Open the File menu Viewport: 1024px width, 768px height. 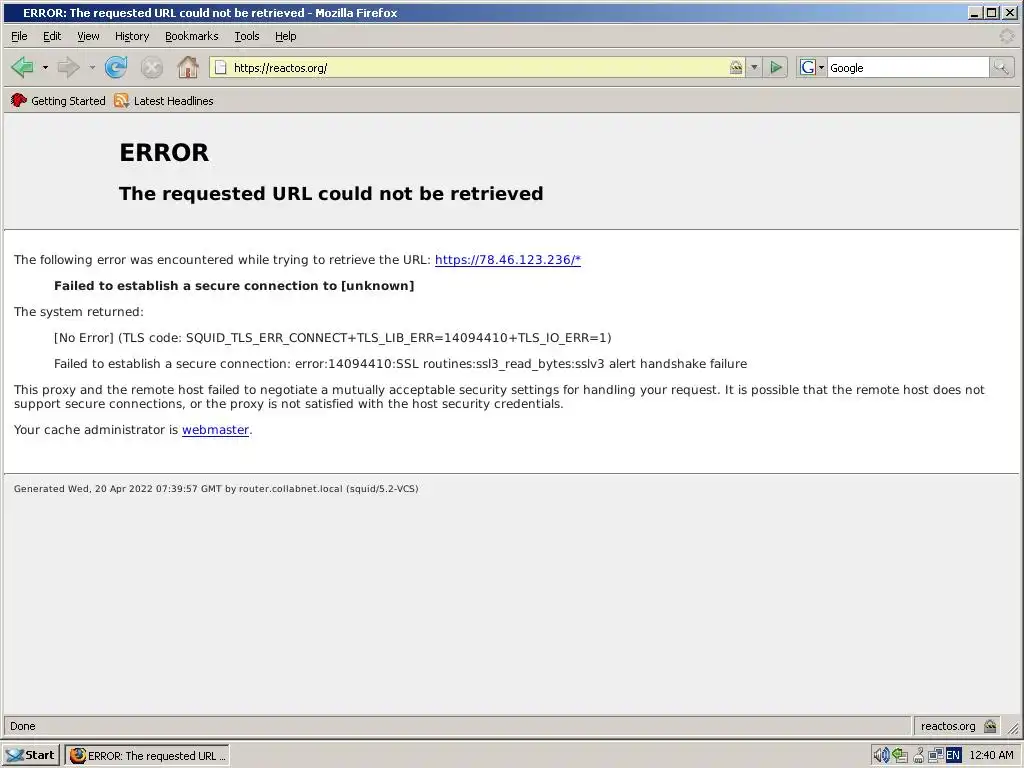(19, 36)
